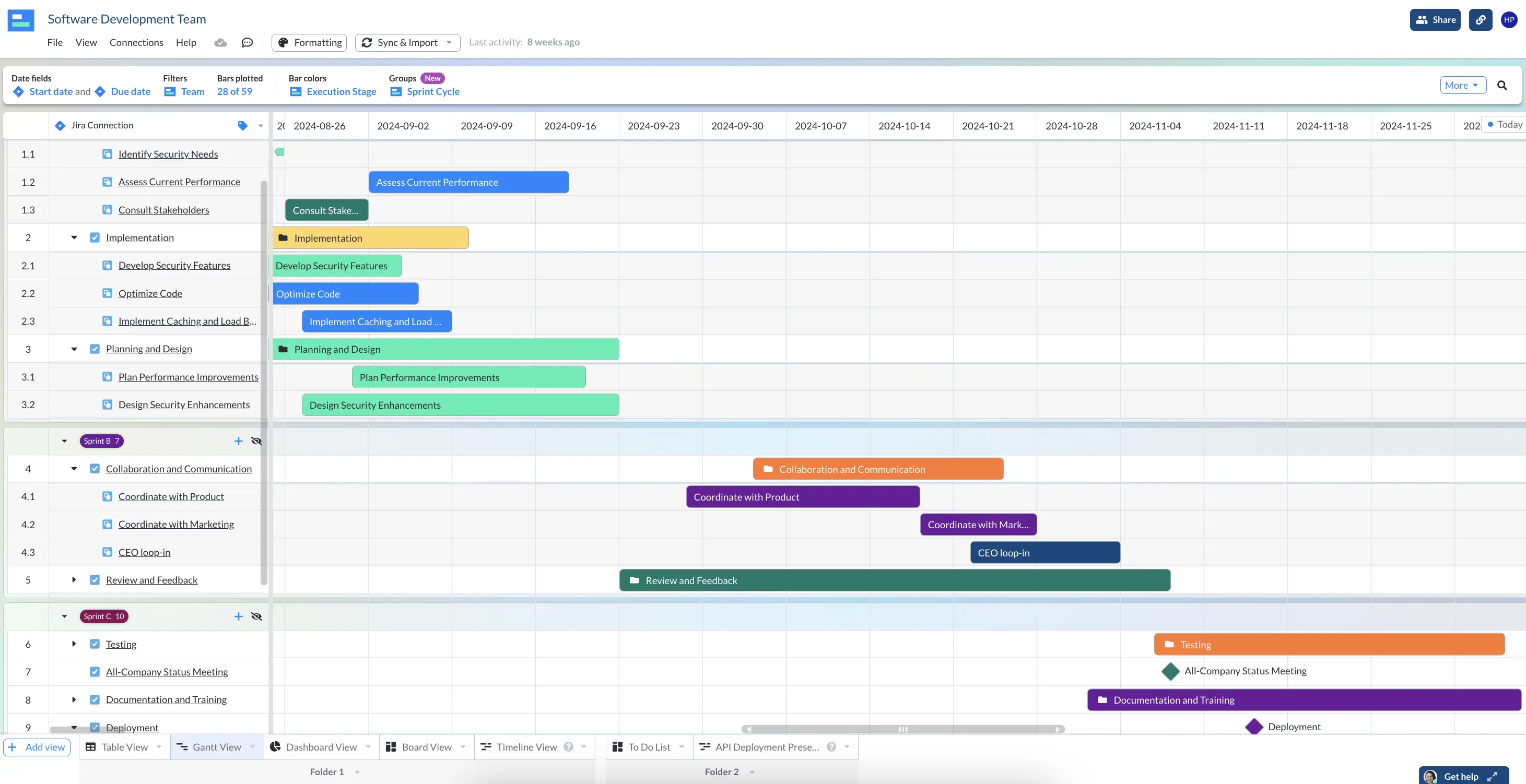Click the blue tag icon in header

242,126
